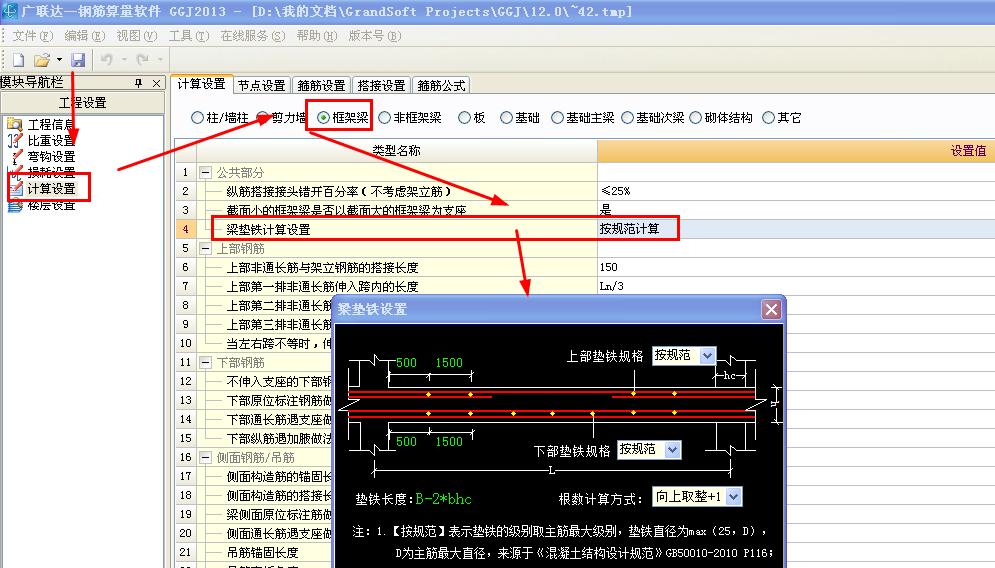Close the 梁垫铁设置 dialog
The height and width of the screenshot is (568, 995).
tap(772, 310)
